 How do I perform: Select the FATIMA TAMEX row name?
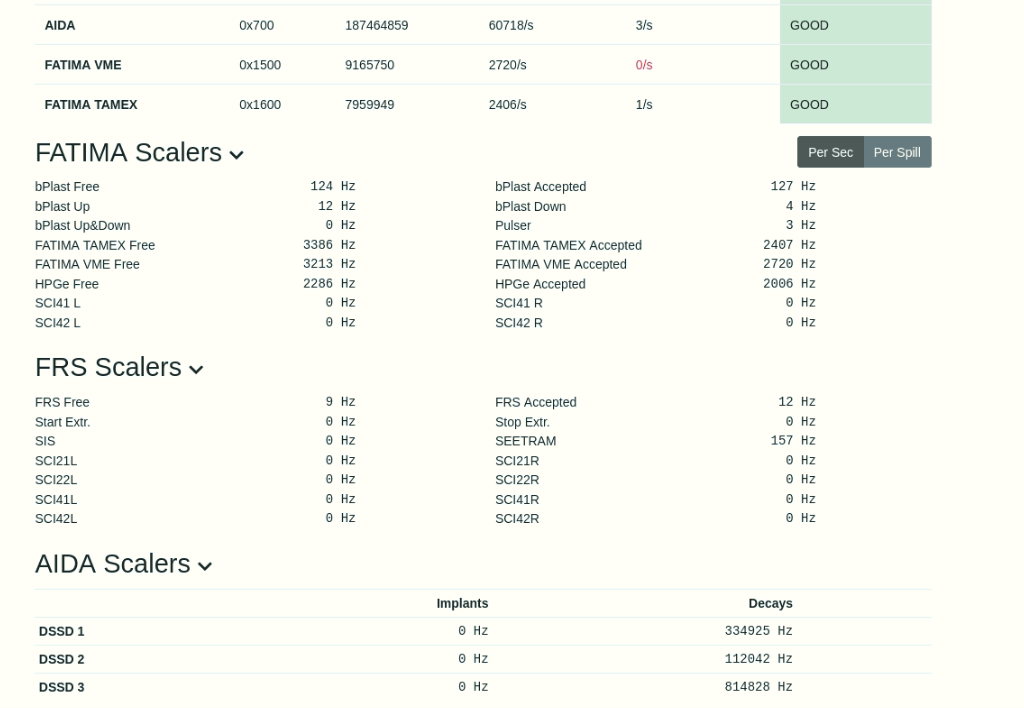click(91, 105)
